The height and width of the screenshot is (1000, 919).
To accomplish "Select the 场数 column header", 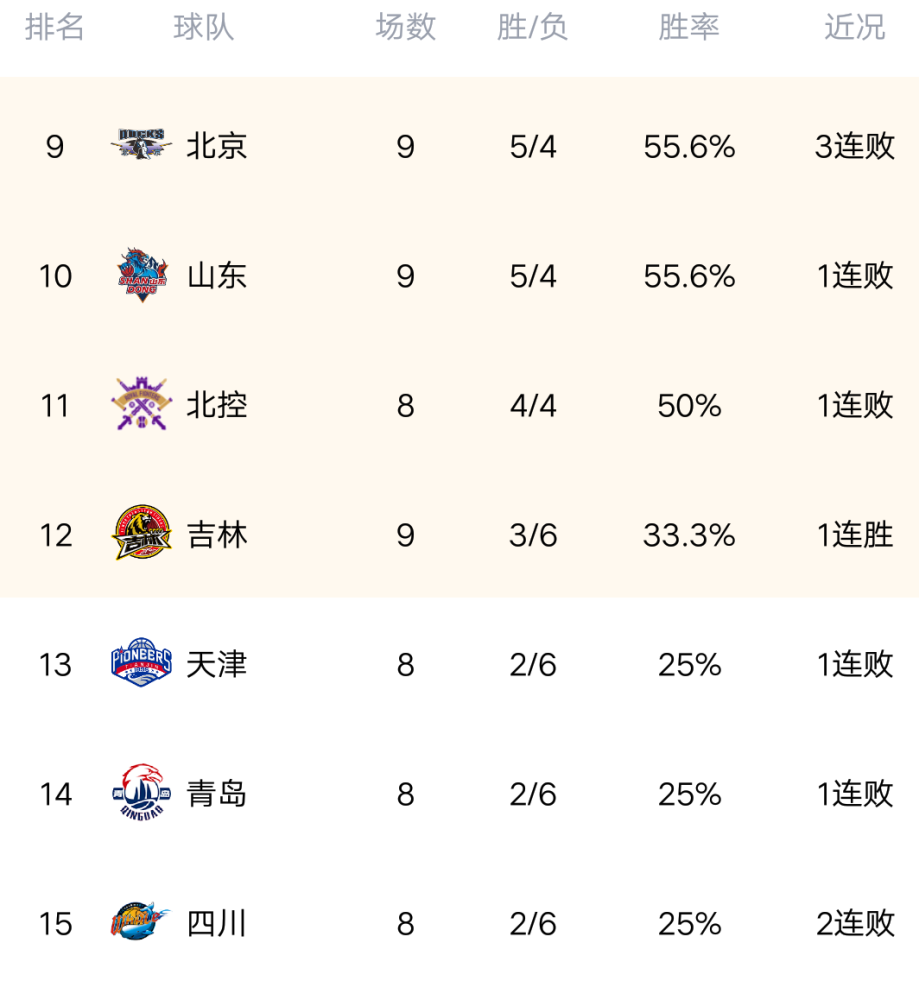I will (406, 27).
